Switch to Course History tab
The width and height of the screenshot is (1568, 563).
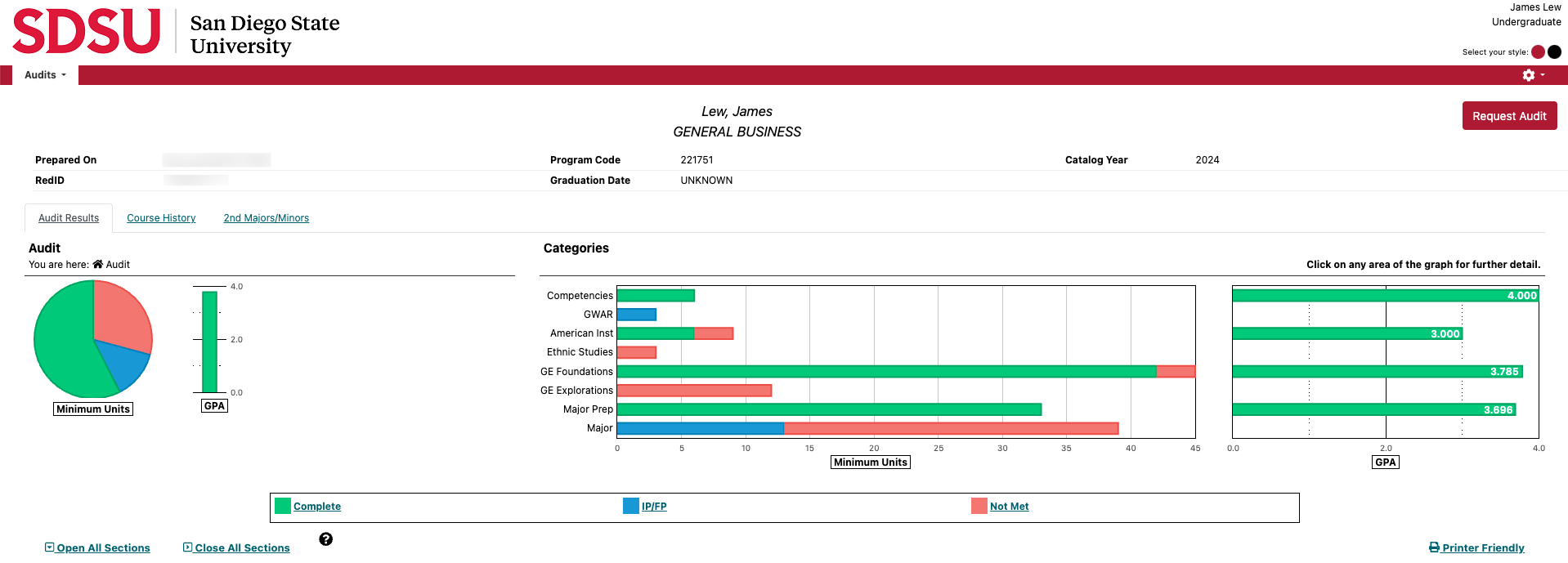(161, 218)
